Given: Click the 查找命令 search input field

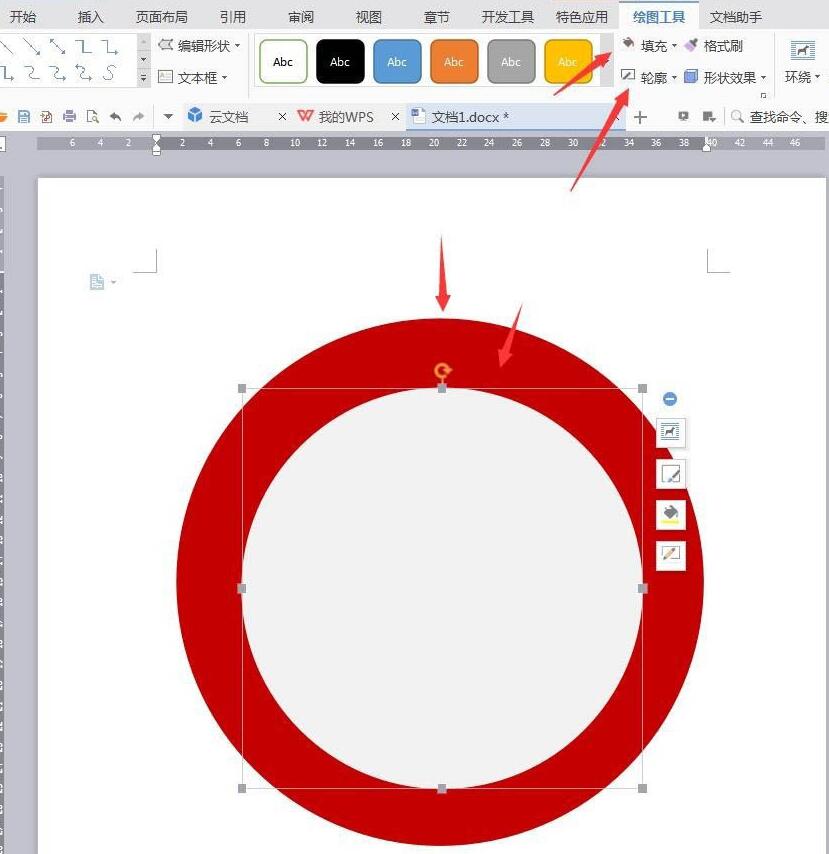Looking at the screenshot, I should point(788,117).
